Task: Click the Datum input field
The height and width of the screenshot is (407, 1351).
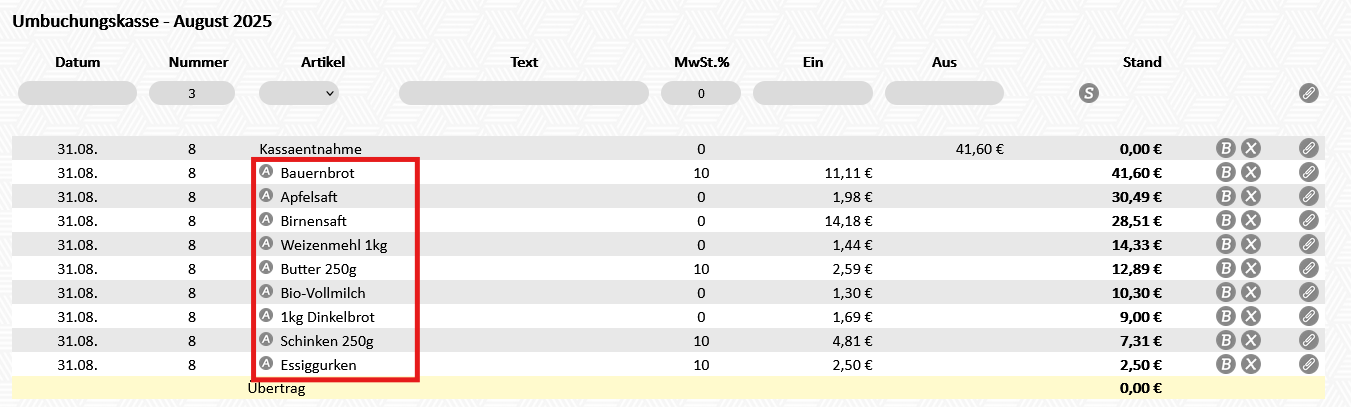Action: tap(77, 93)
